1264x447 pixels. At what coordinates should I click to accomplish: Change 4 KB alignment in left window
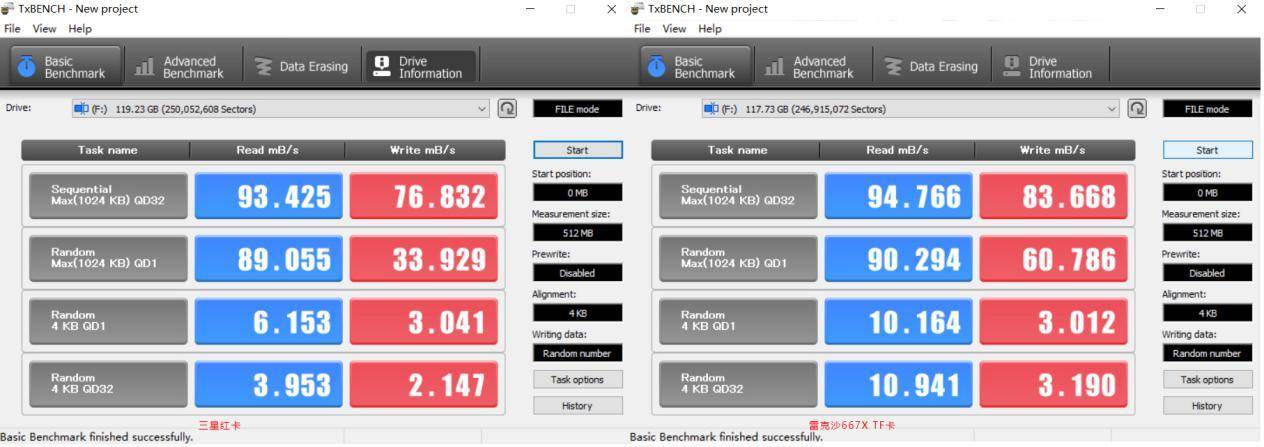[x=577, y=313]
